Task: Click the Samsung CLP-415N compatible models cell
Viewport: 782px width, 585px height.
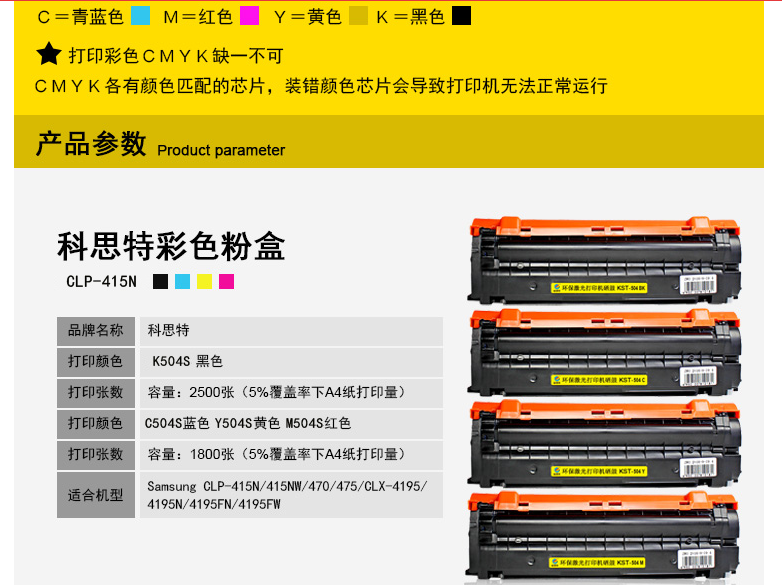Action: [x=291, y=495]
